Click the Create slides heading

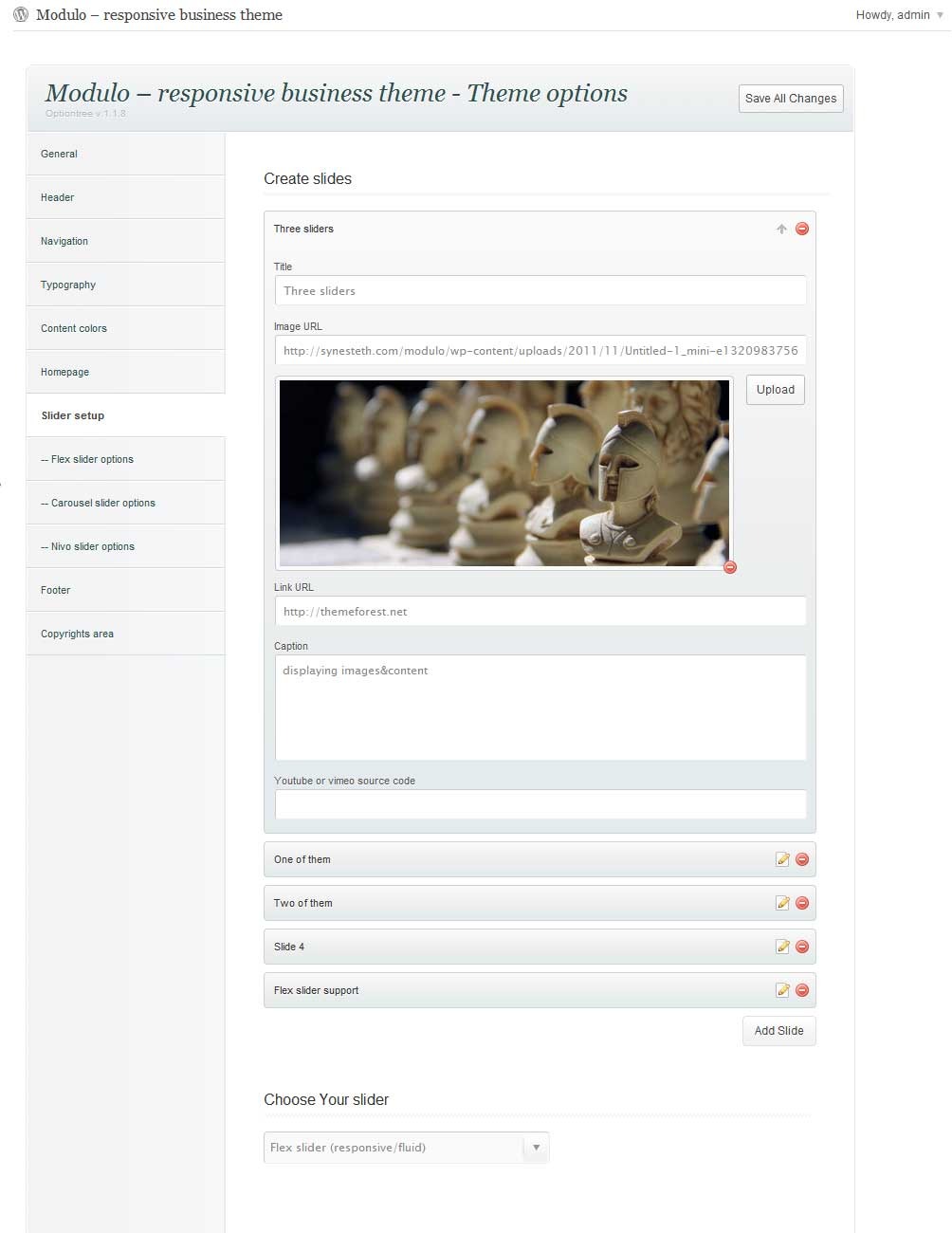307,178
